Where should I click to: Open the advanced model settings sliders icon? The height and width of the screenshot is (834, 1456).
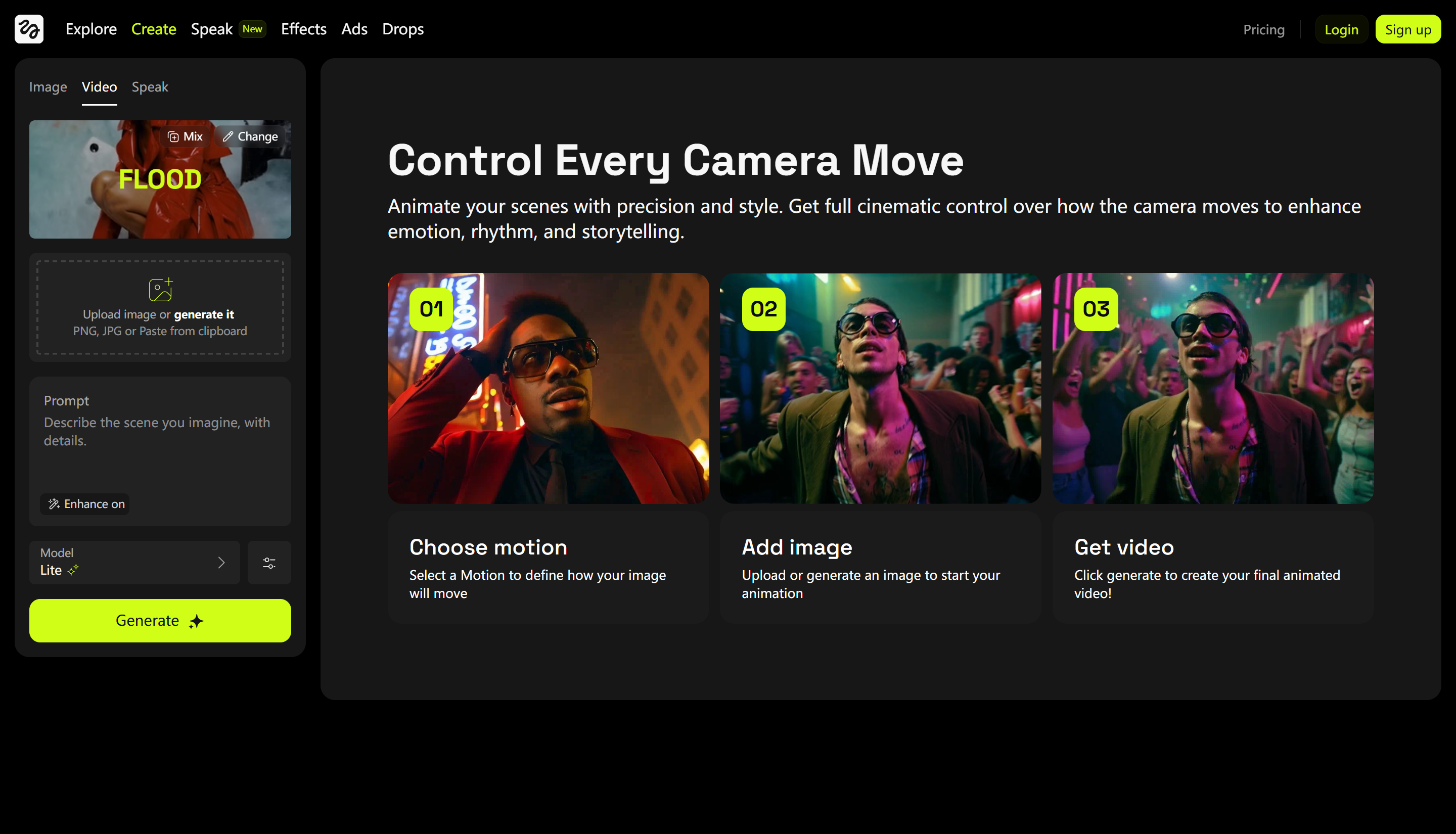(268, 562)
